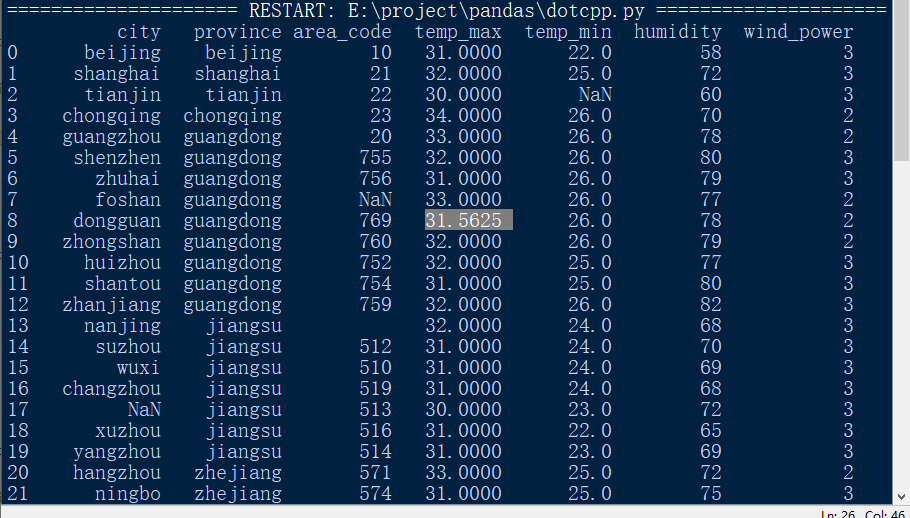Click chongqing in the province column
This screenshot has width=910, height=518.
tap(232, 115)
